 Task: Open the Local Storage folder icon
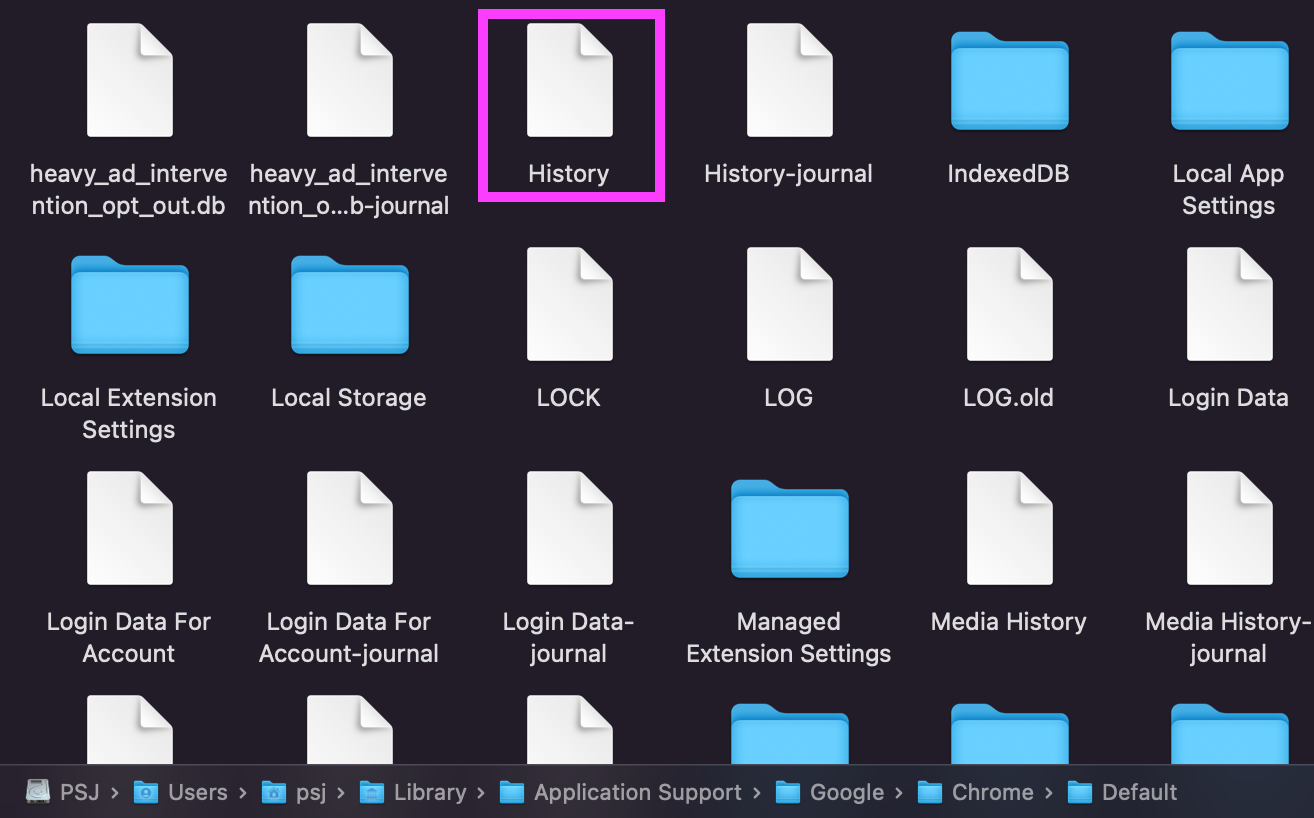pos(350,305)
